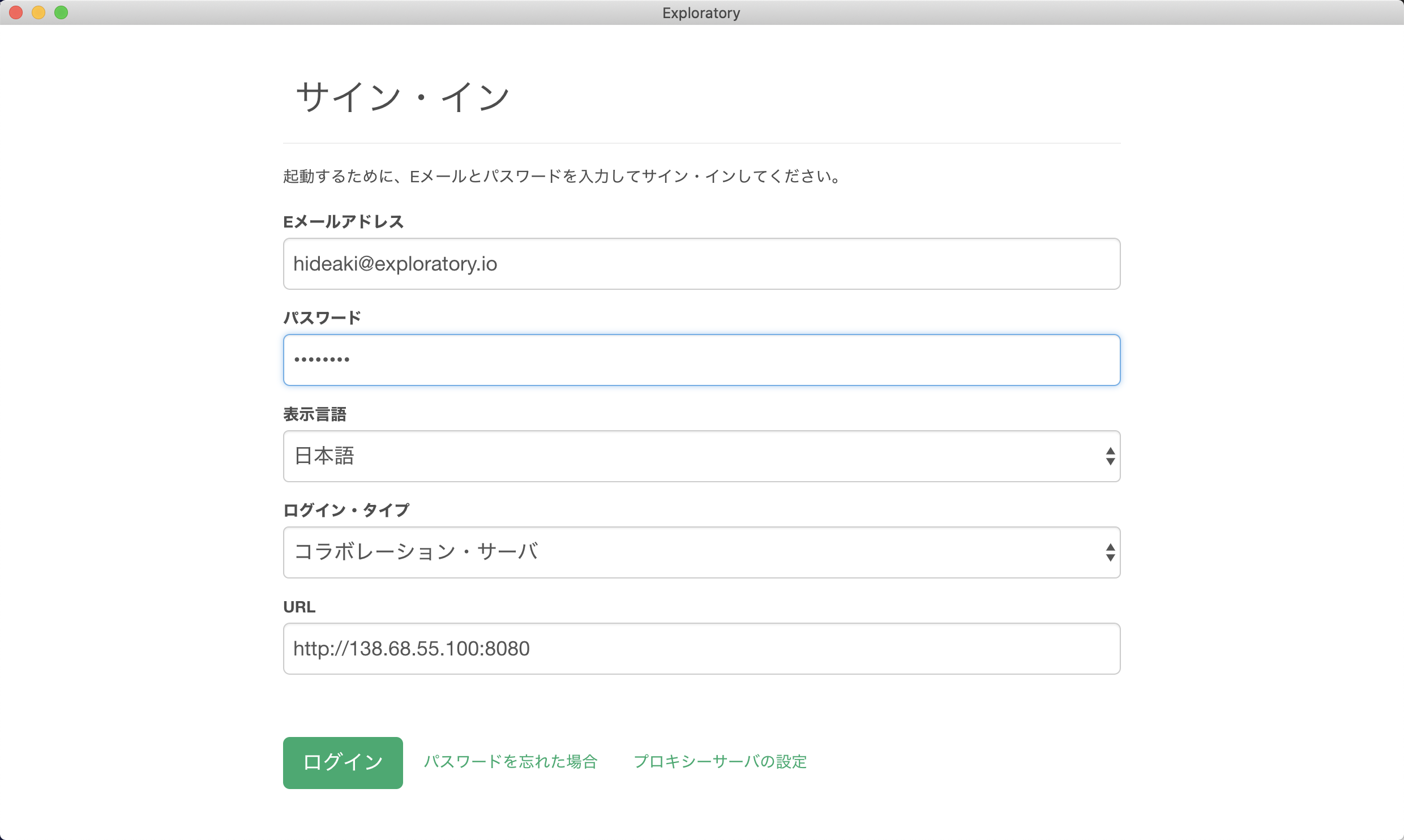Click the URL input field
This screenshot has height=840, width=1404.
pos(701,649)
